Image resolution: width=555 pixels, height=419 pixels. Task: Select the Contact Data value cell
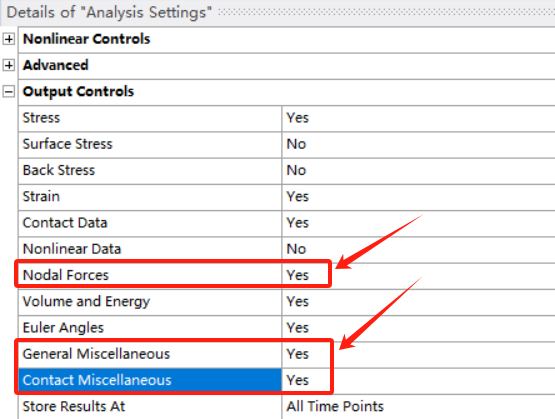pos(418,223)
